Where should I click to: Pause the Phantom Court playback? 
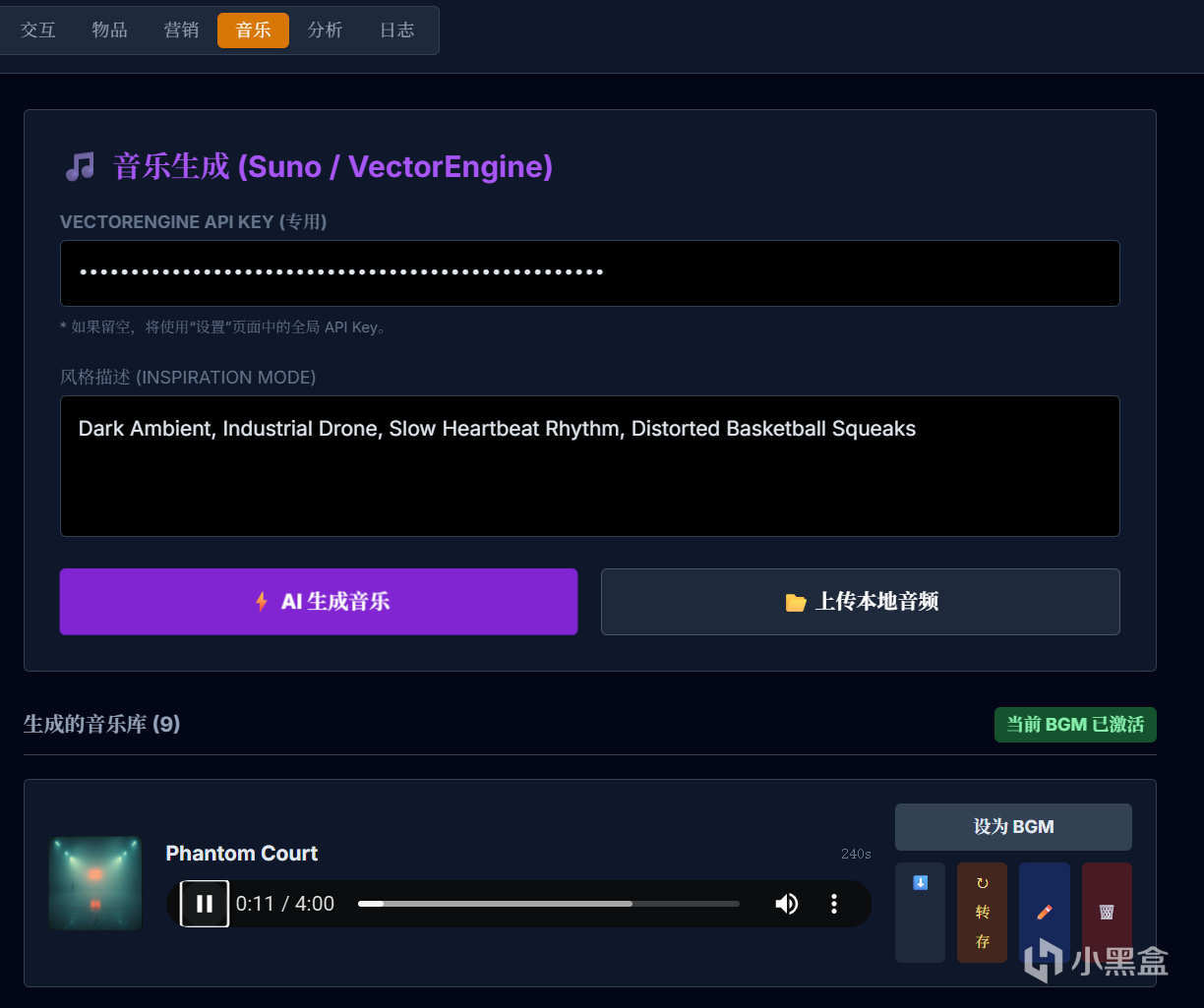205,904
